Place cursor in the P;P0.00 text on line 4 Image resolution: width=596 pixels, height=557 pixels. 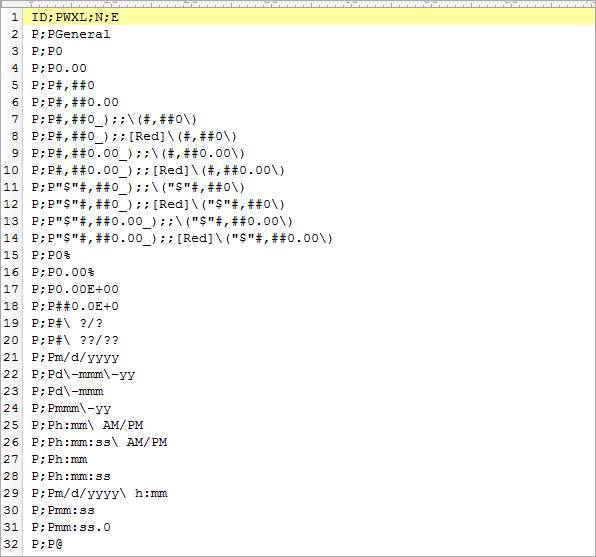coord(59,68)
